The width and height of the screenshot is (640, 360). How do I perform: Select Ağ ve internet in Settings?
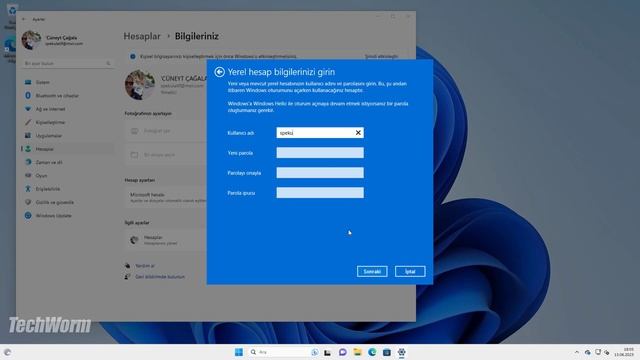(67, 109)
